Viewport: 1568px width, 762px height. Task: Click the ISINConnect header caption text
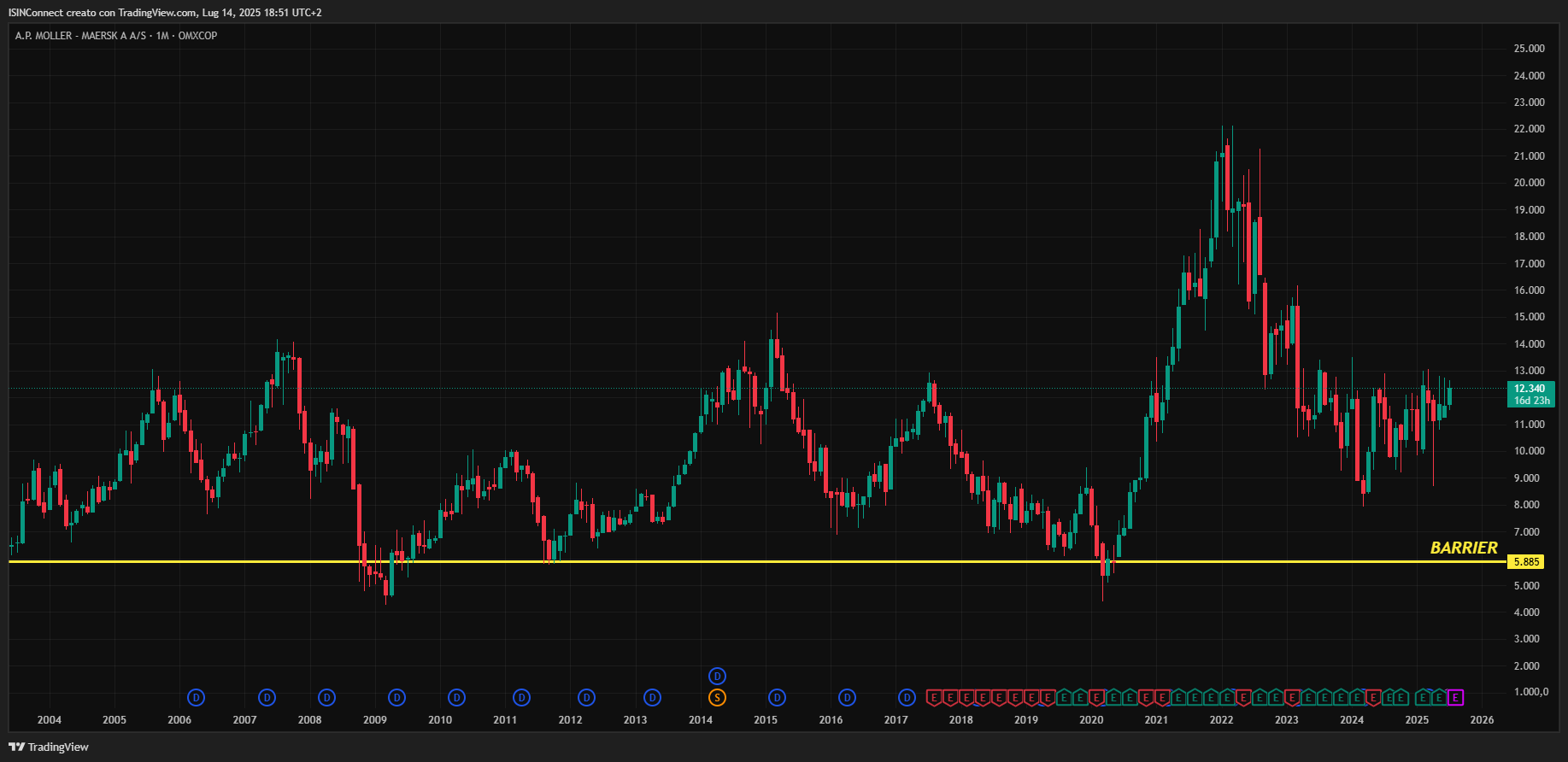click(x=165, y=12)
